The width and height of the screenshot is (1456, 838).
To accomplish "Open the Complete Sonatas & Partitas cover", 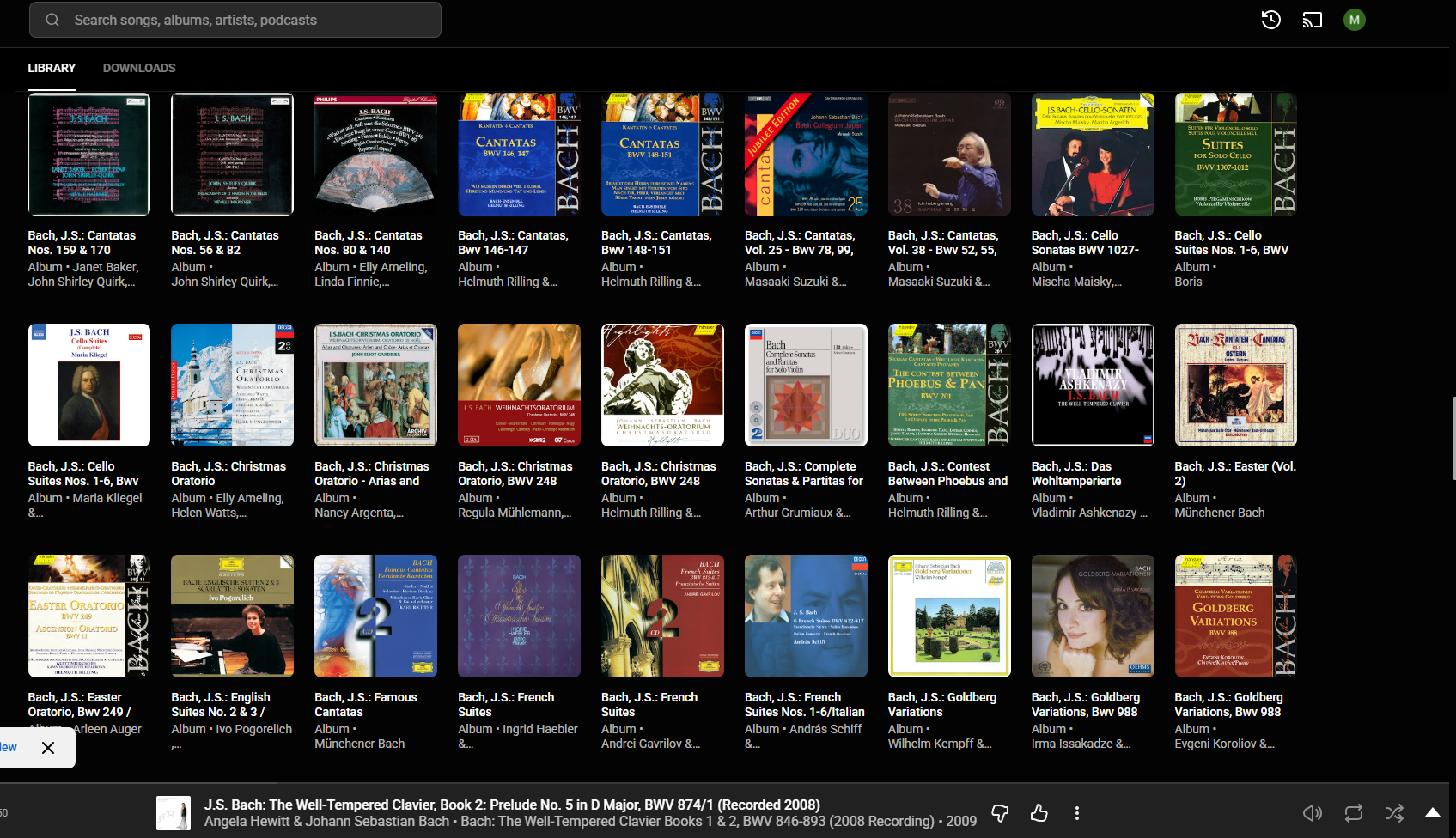I will click(806, 385).
